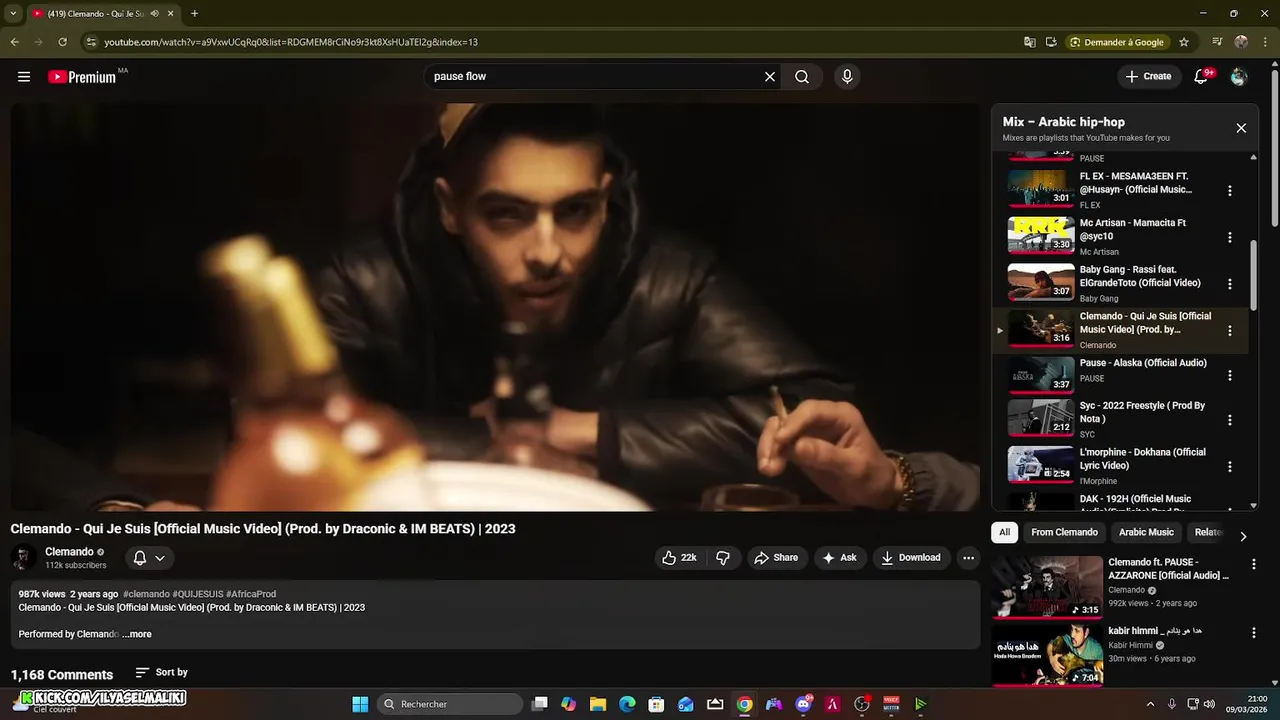Select the All filter chip

pyautogui.click(x=1004, y=533)
